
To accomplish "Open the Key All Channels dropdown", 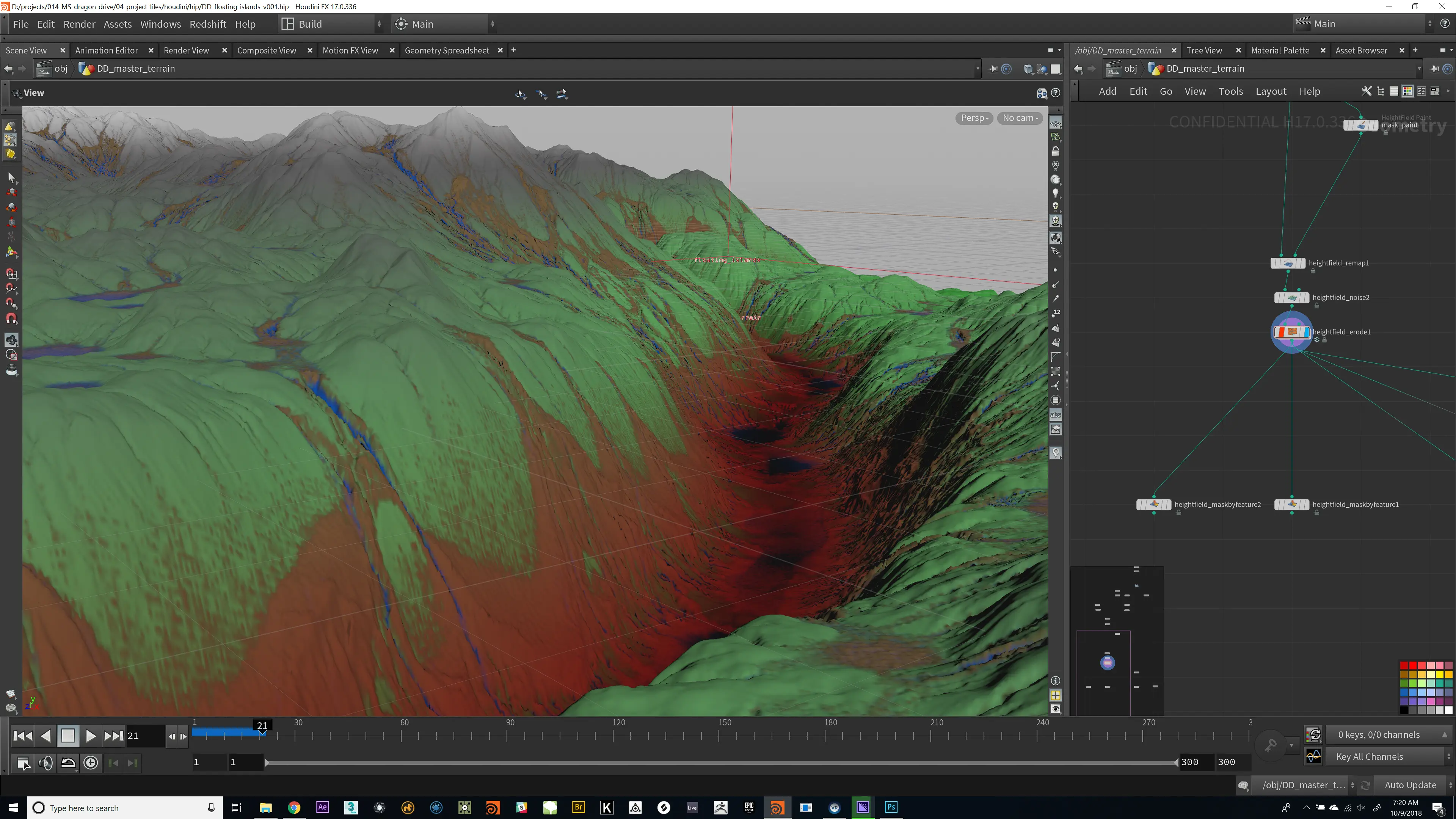I will [x=1389, y=756].
